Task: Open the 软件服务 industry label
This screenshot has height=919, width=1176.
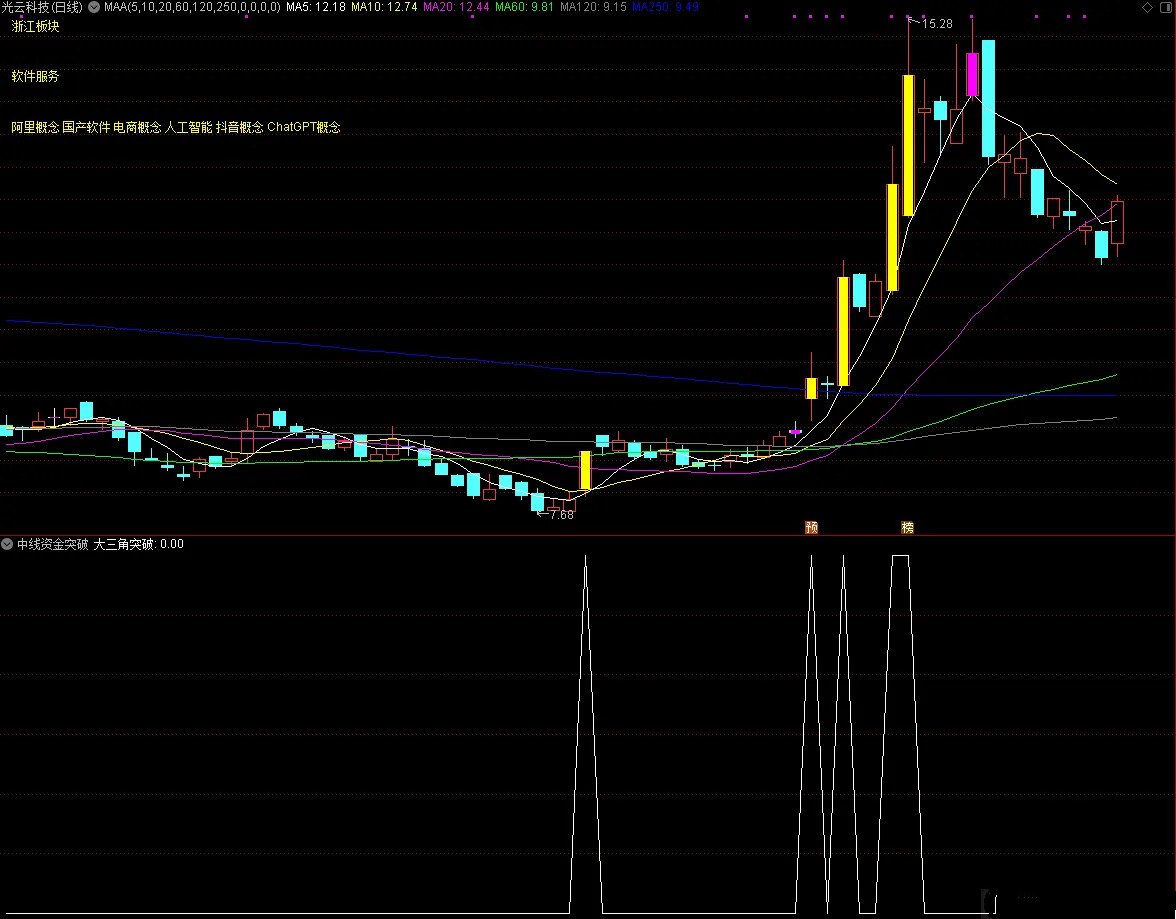Action: coord(35,77)
